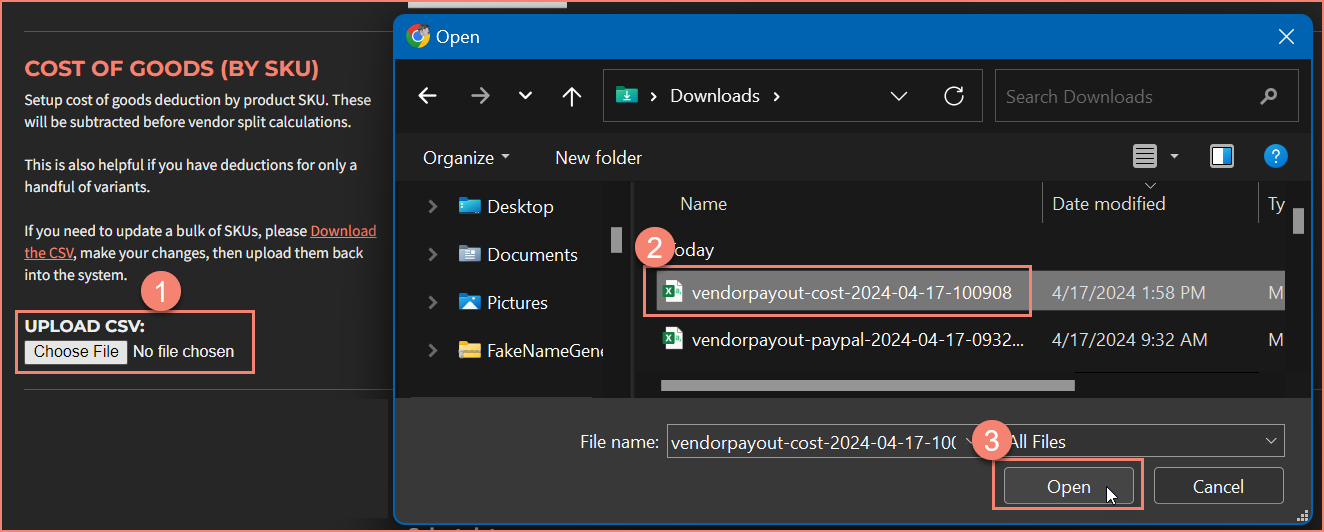Close the Open dialog window
Screen dimensions: 1324x532
coord(1287,37)
